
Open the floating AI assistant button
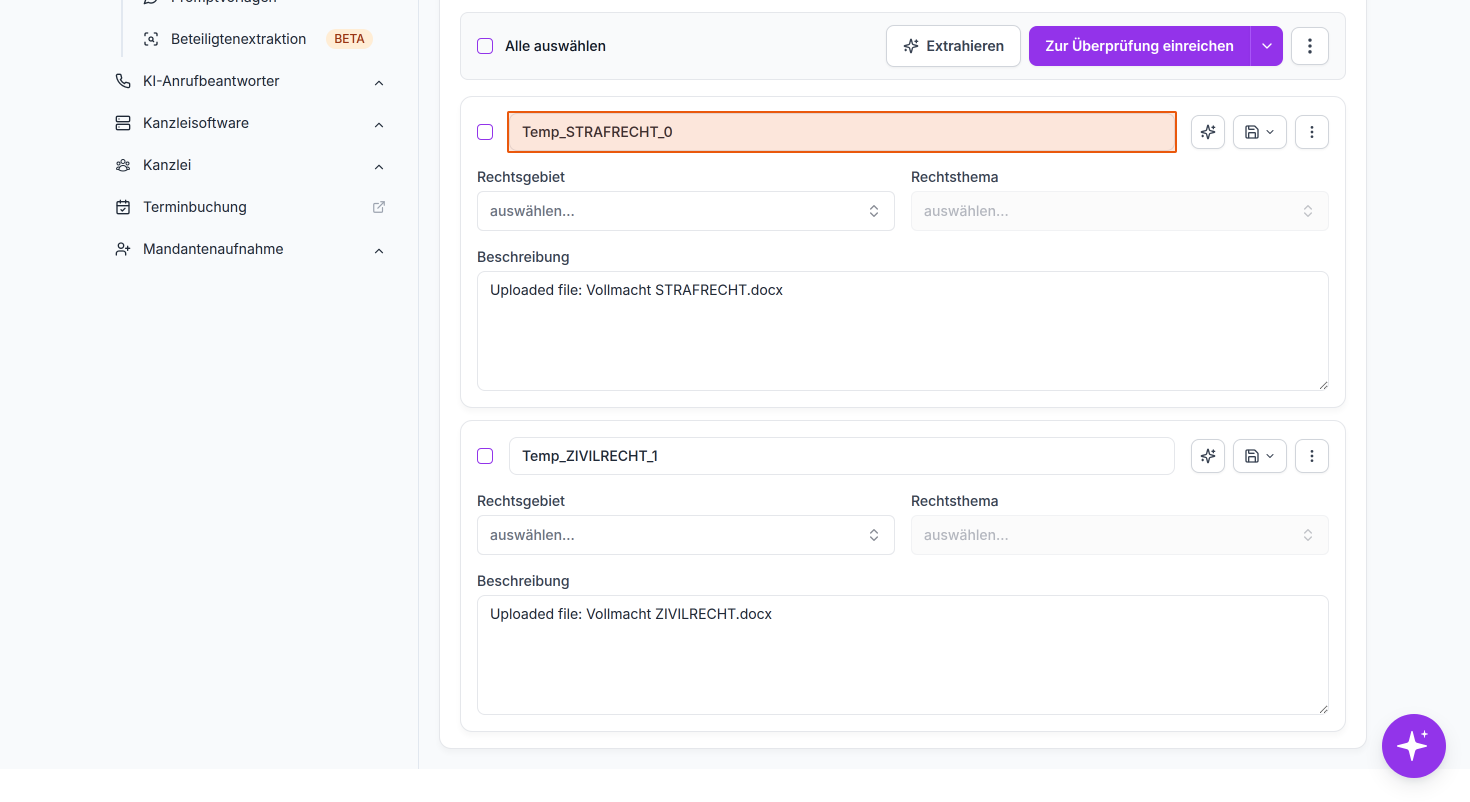1414,746
